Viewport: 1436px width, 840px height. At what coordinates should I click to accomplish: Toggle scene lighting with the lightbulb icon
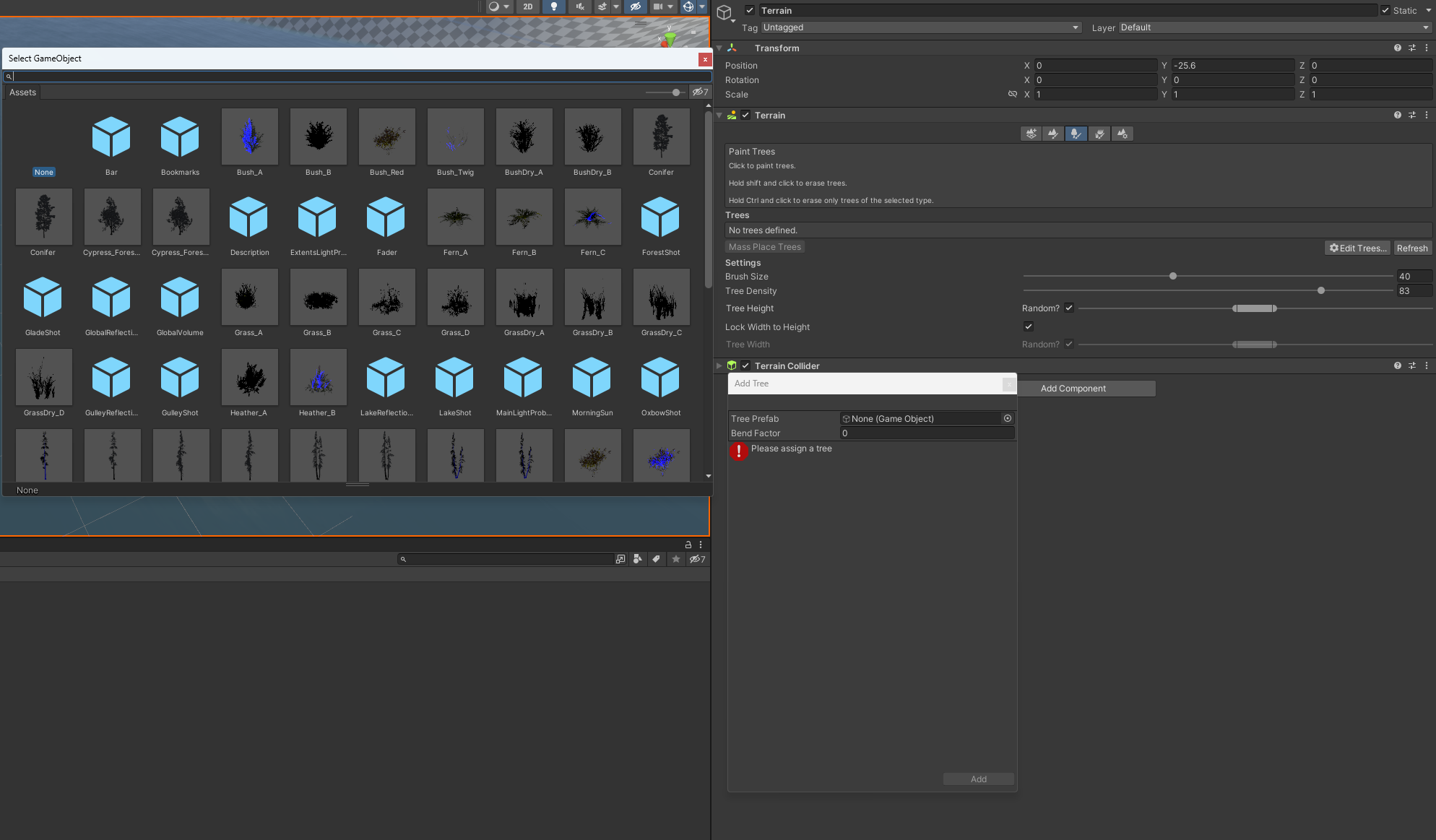coord(554,7)
